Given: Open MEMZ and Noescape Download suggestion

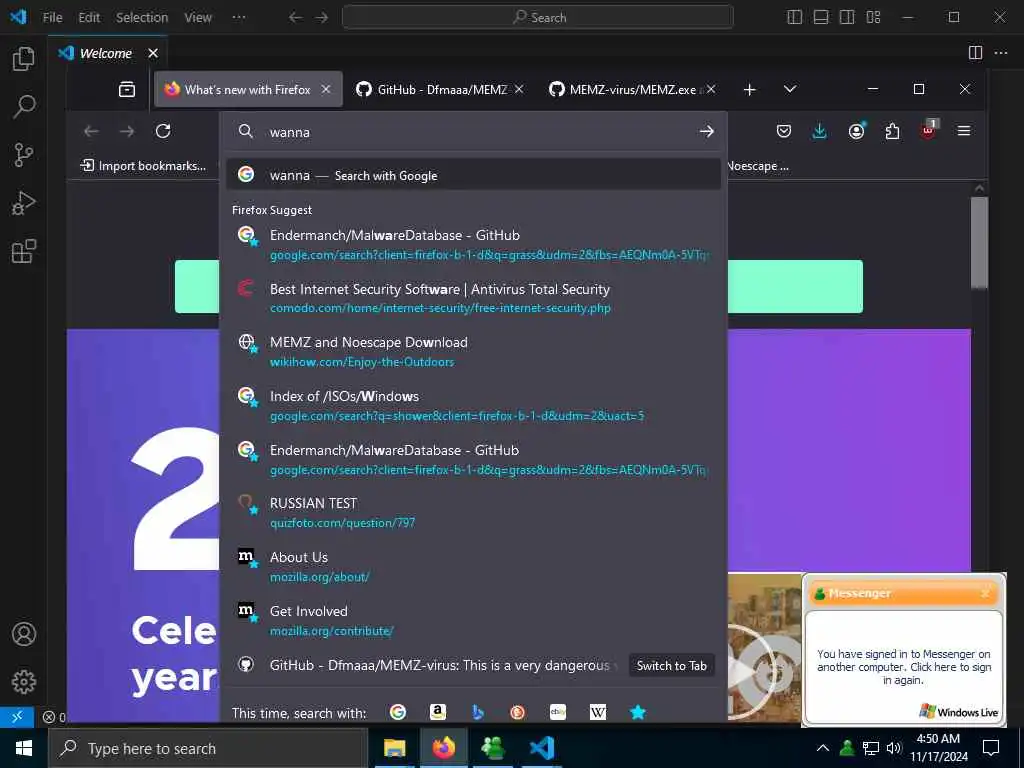Looking at the screenshot, I should coord(473,351).
